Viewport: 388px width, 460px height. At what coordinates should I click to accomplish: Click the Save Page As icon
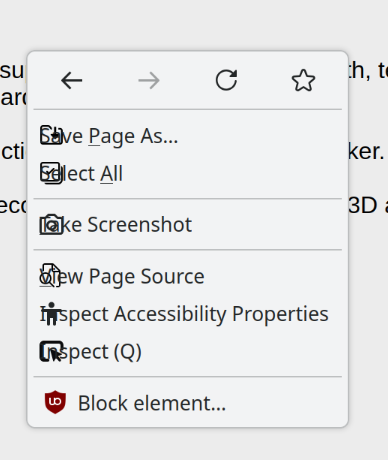pos(51,135)
